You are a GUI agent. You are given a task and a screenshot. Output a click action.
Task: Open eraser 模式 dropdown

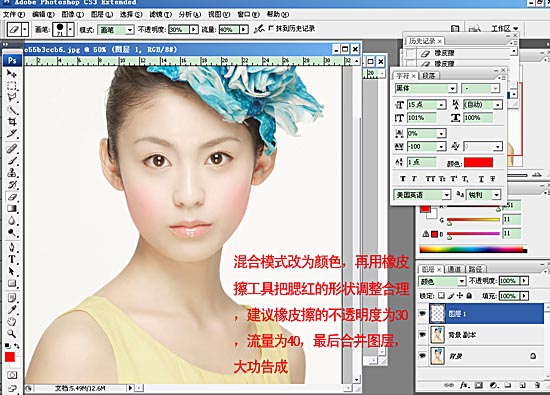[130, 30]
